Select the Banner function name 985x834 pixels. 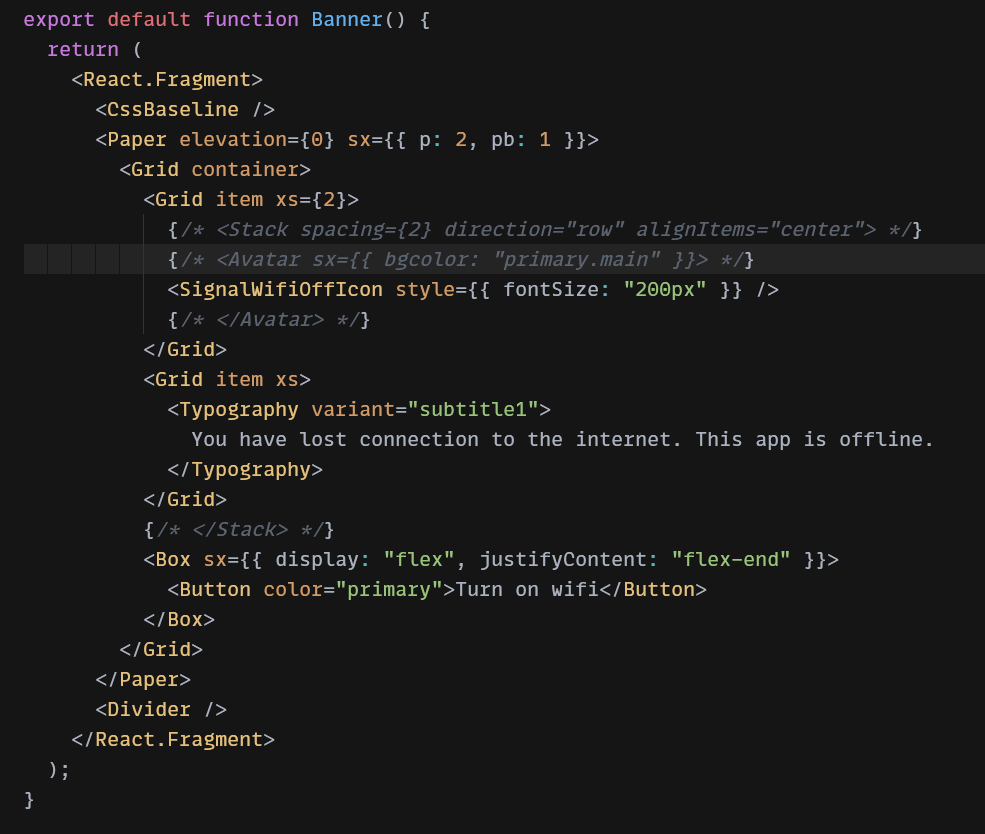(x=346, y=19)
